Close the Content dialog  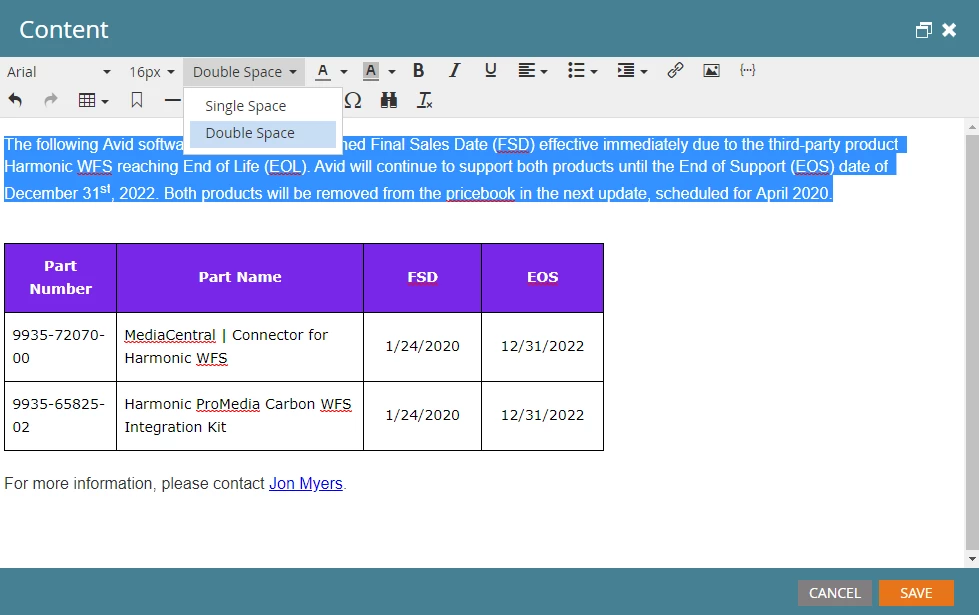[x=949, y=30]
